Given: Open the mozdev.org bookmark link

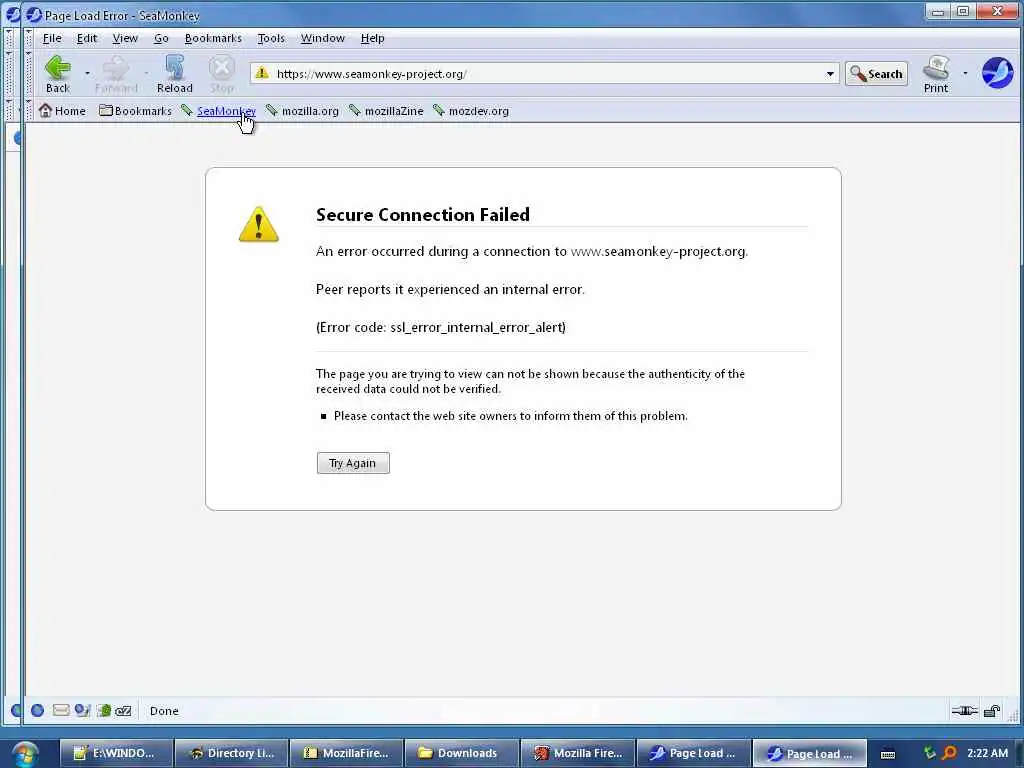Looking at the screenshot, I should (471, 111).
